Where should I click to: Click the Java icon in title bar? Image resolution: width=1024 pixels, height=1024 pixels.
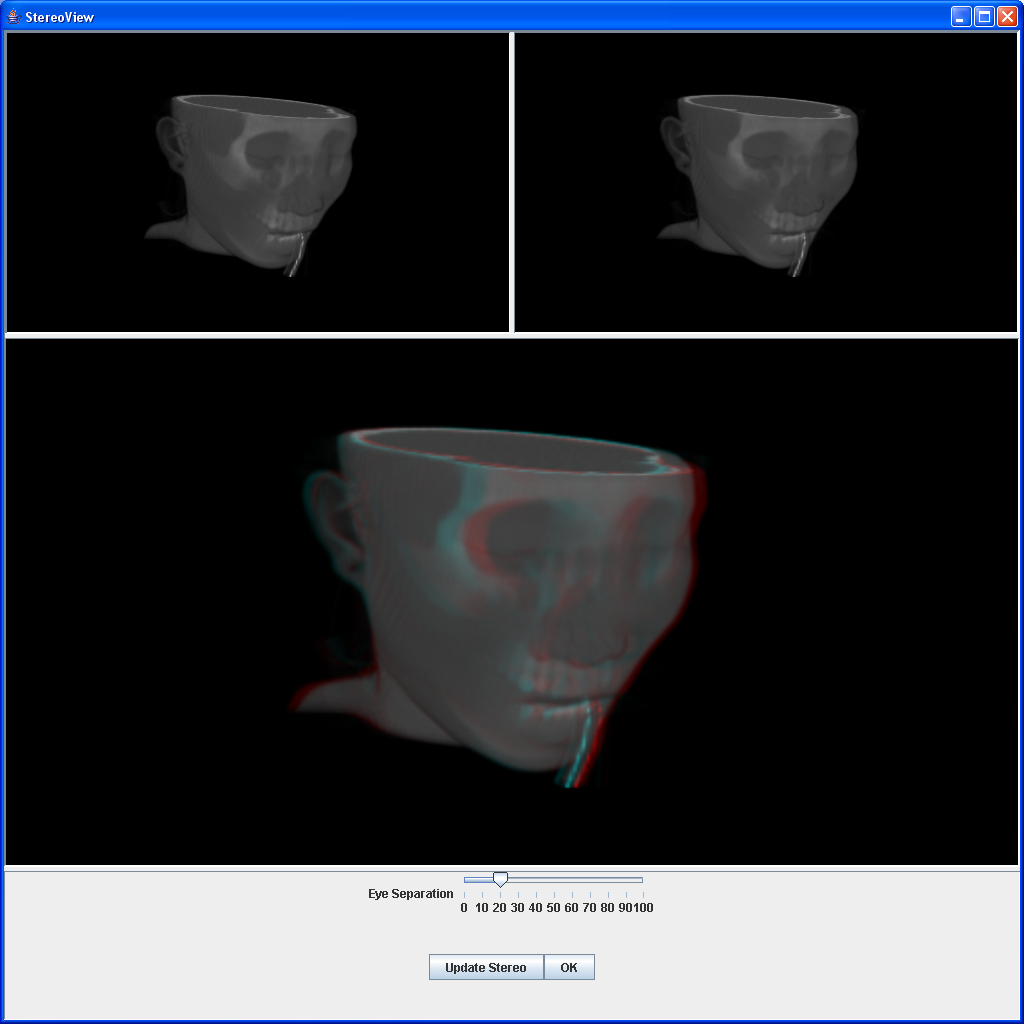pyautogui.click(x=14, y=16)
